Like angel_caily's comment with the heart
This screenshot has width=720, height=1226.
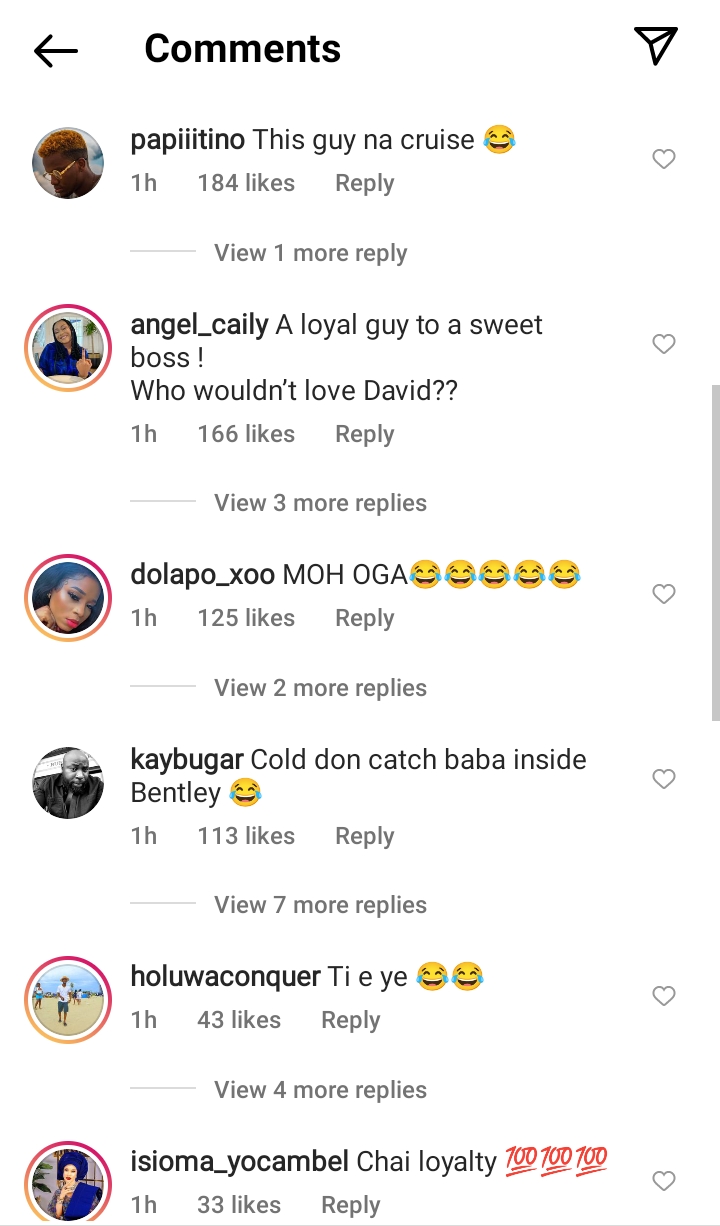click(664, 344)
